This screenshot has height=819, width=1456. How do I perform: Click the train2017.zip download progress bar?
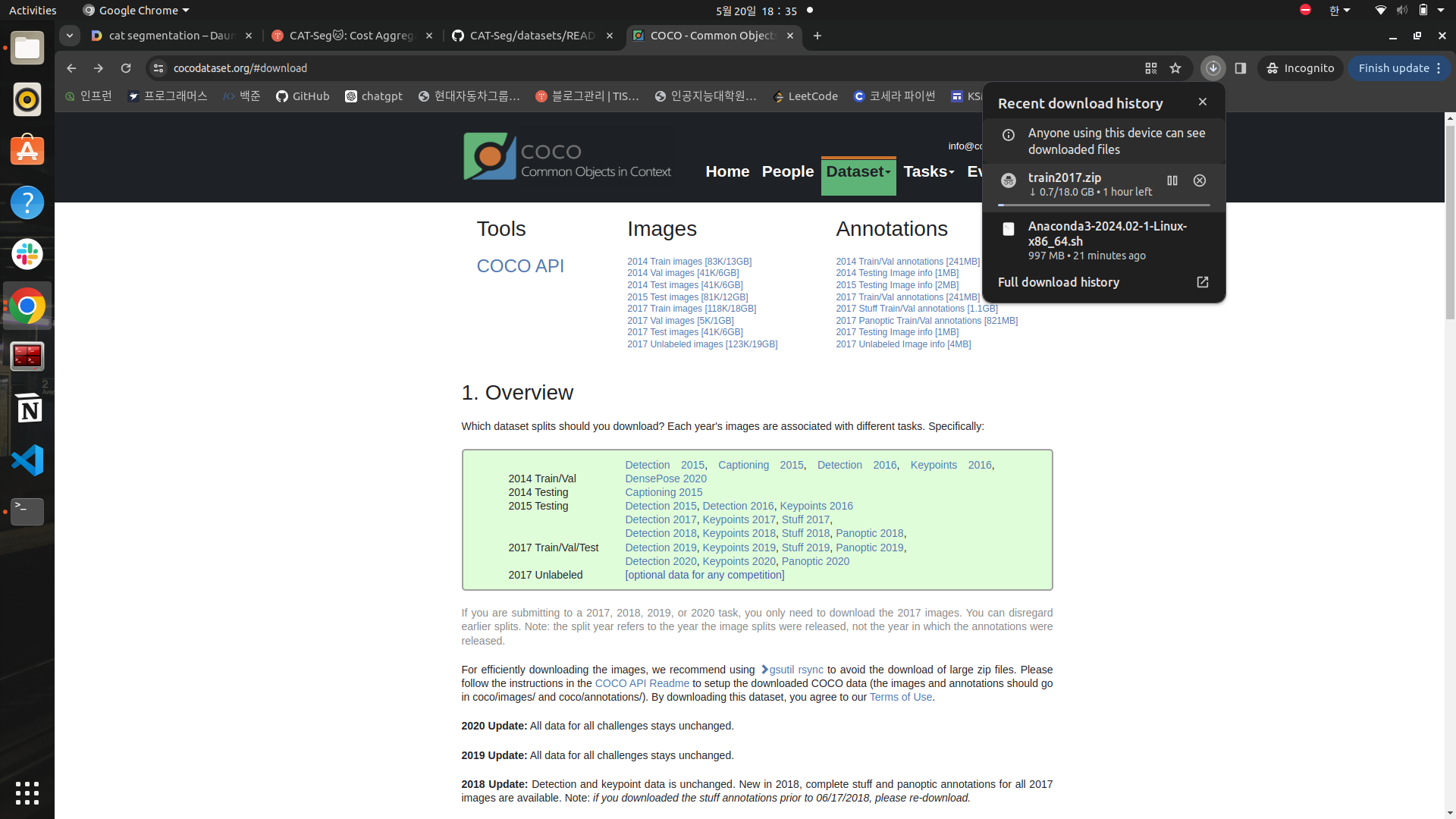coord(1103,206)
